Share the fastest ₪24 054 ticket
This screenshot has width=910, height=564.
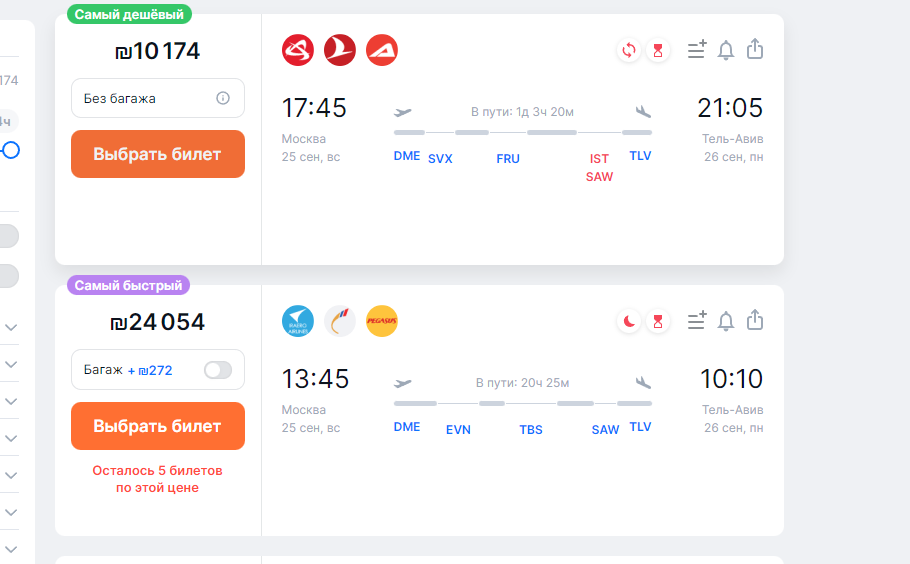click(754, 320)
